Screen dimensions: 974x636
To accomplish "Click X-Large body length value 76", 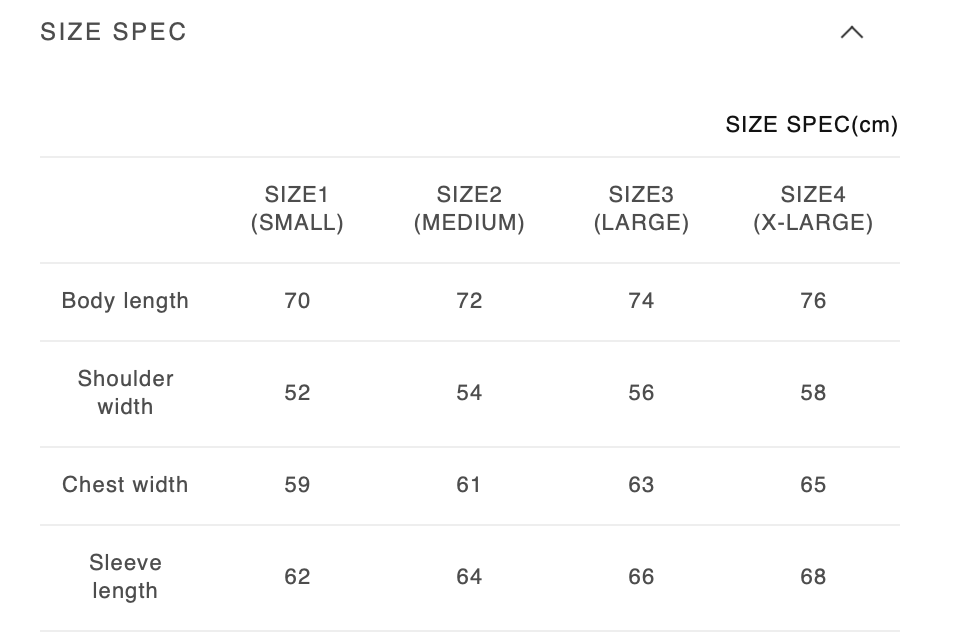I will [813, 301].
